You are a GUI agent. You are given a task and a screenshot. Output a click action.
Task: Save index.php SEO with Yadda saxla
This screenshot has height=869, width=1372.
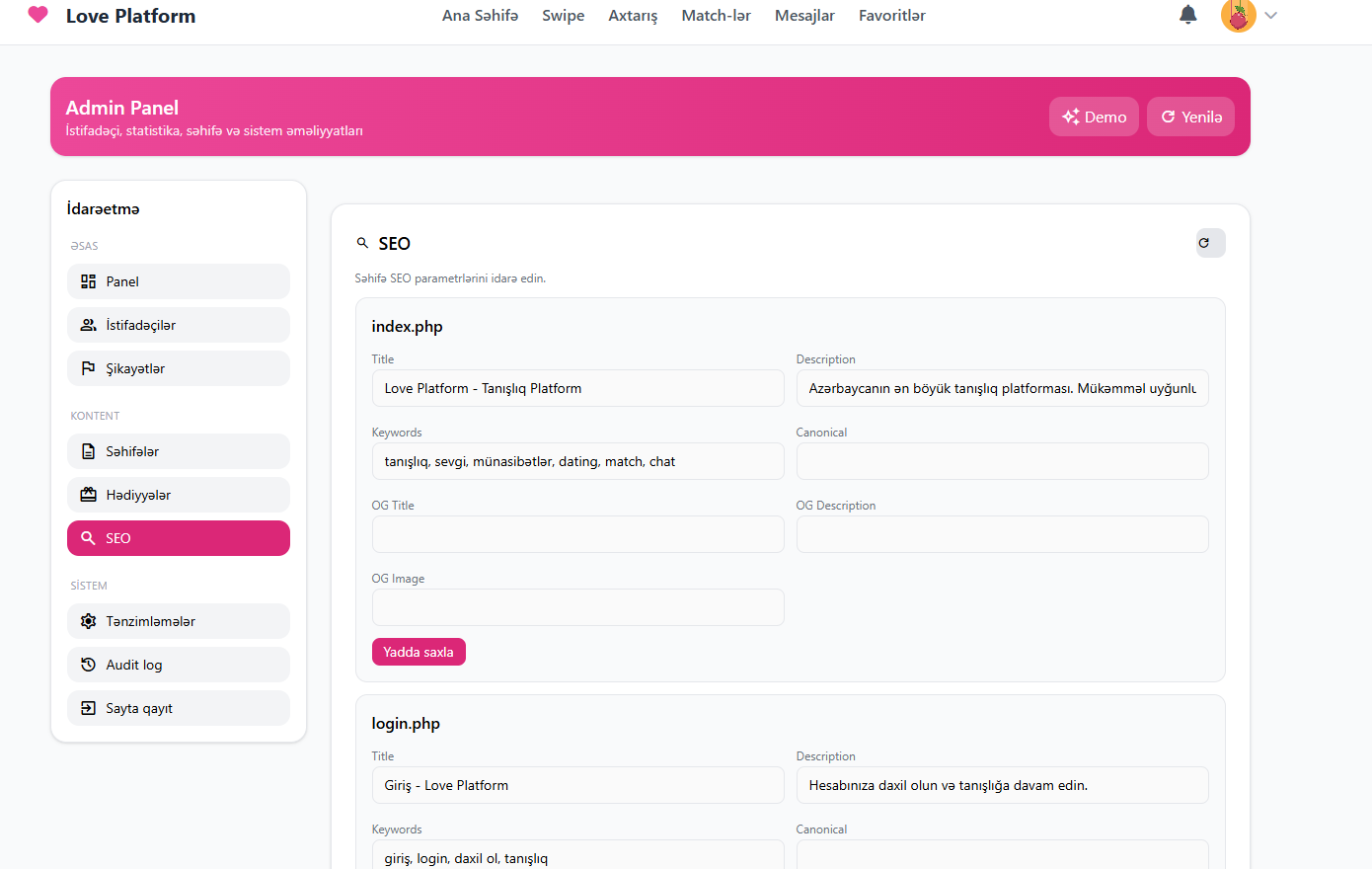[x=419, y=652]
